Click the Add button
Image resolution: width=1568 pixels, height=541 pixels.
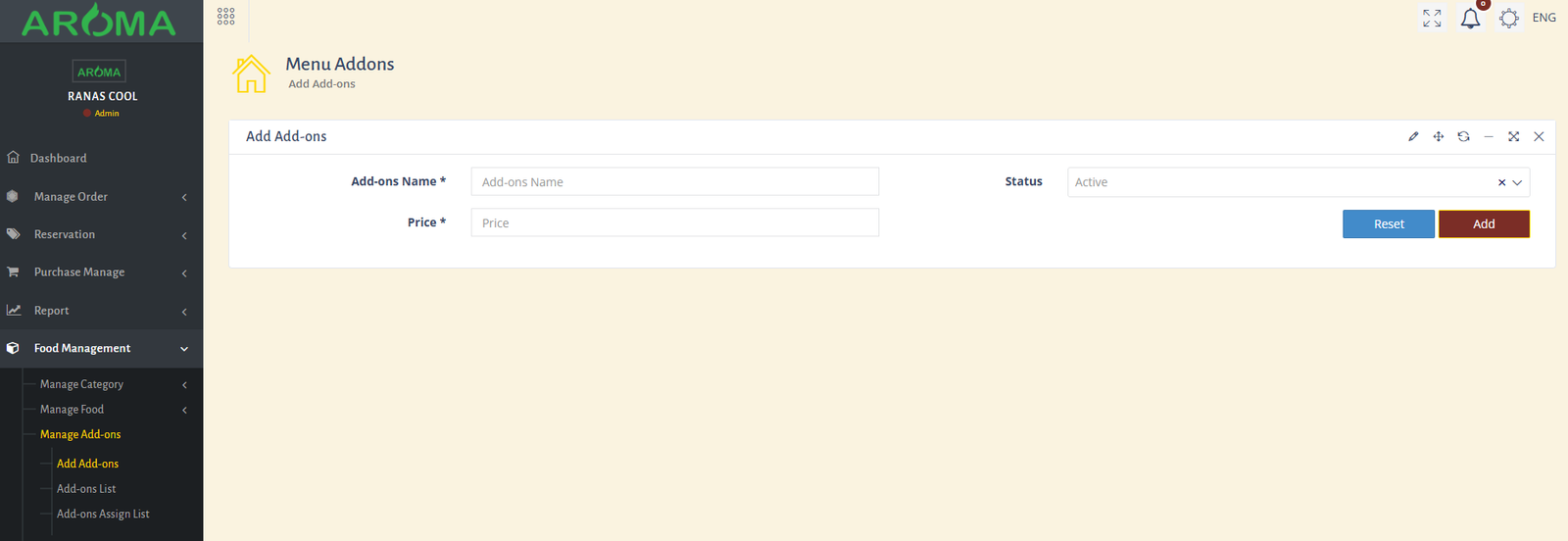point(1483,224)
